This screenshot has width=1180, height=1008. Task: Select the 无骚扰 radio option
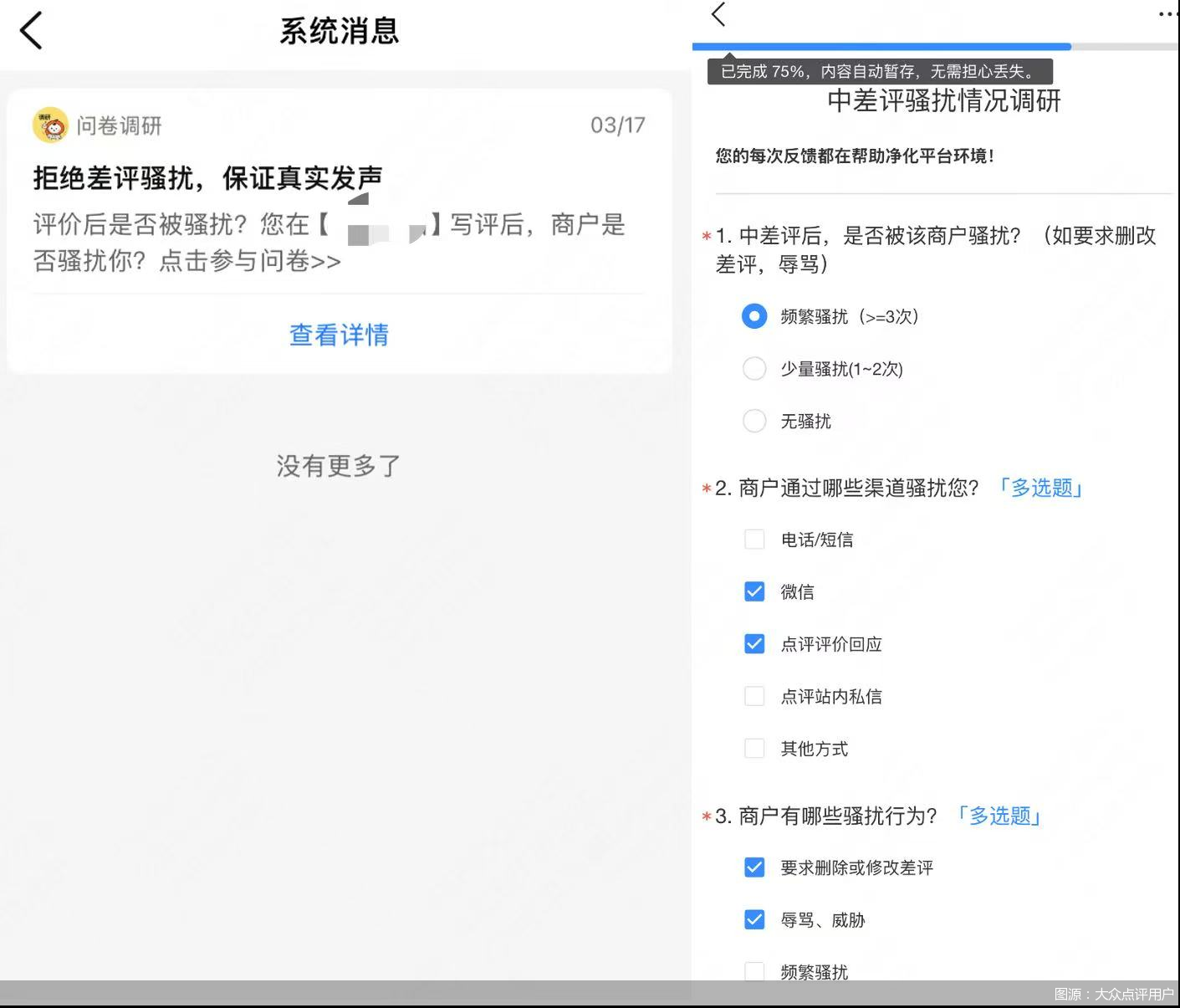754,421
